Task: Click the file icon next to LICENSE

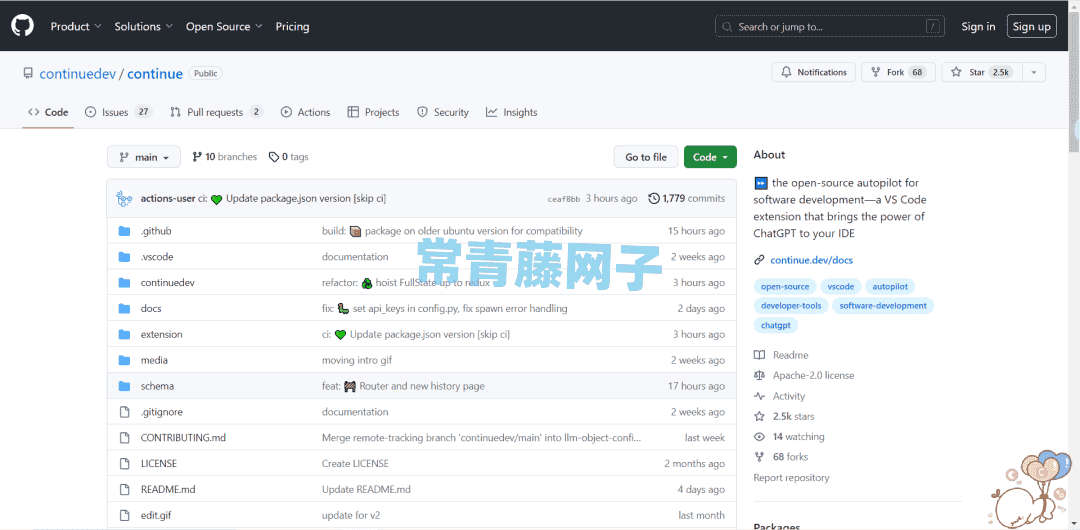Action: click(124, 464)
